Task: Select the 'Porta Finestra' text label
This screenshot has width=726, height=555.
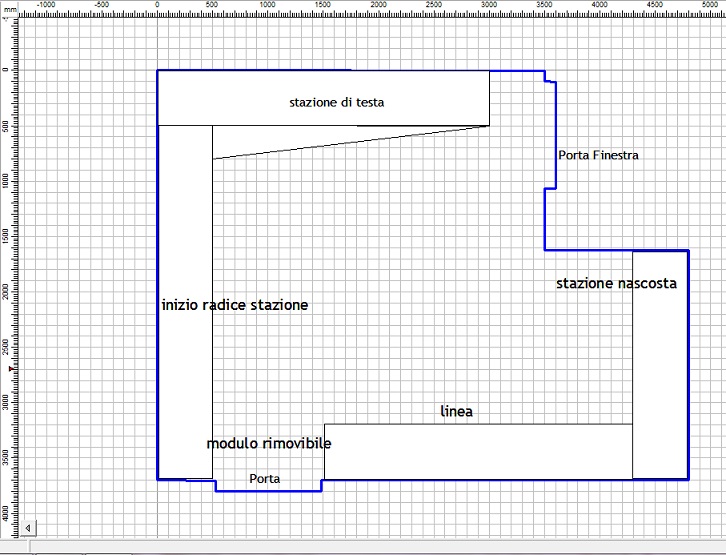Action: click(598, 155)
